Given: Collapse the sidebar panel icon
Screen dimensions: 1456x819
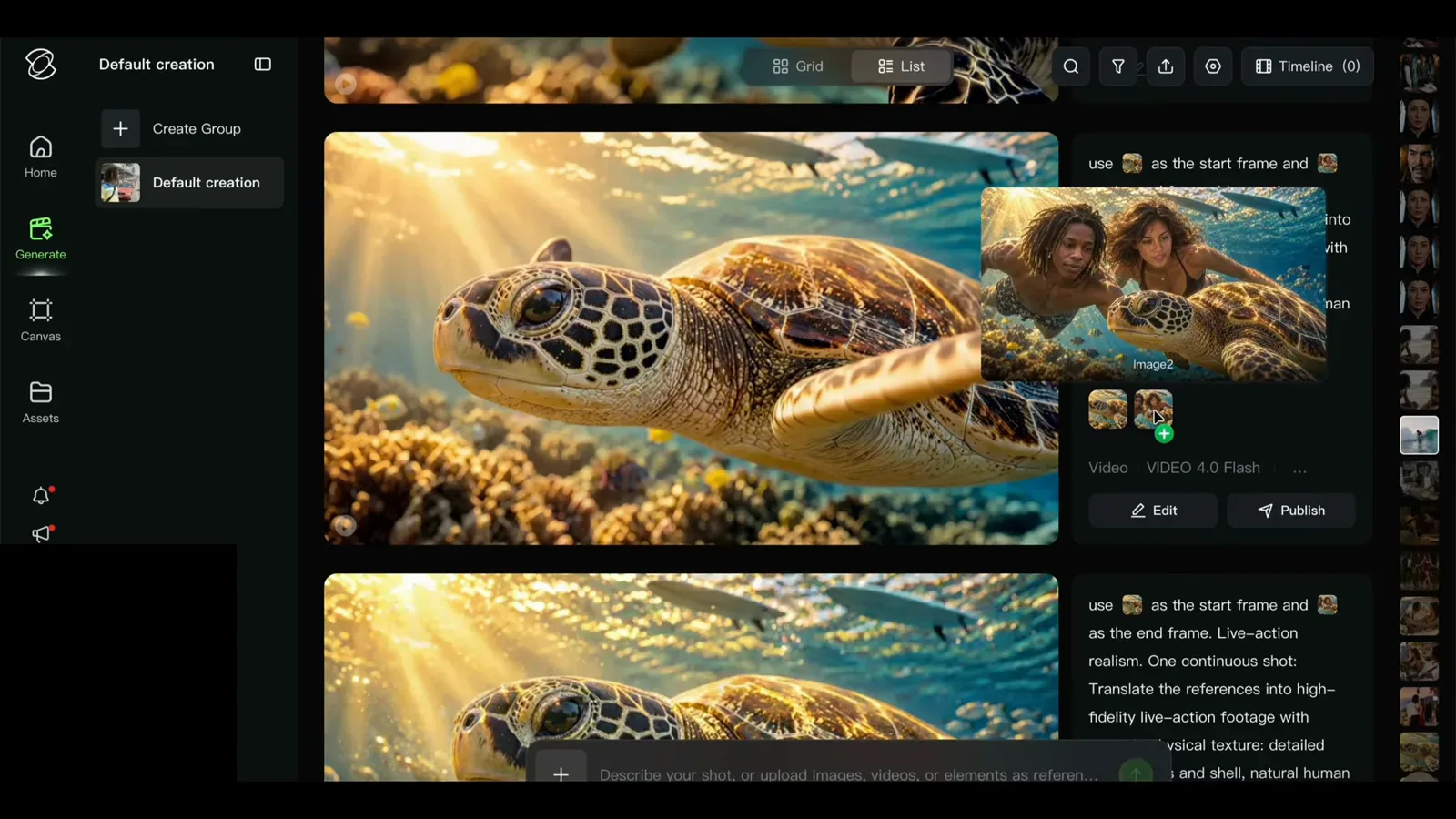Looking at the screenshot, I should (x=263, y=65).
